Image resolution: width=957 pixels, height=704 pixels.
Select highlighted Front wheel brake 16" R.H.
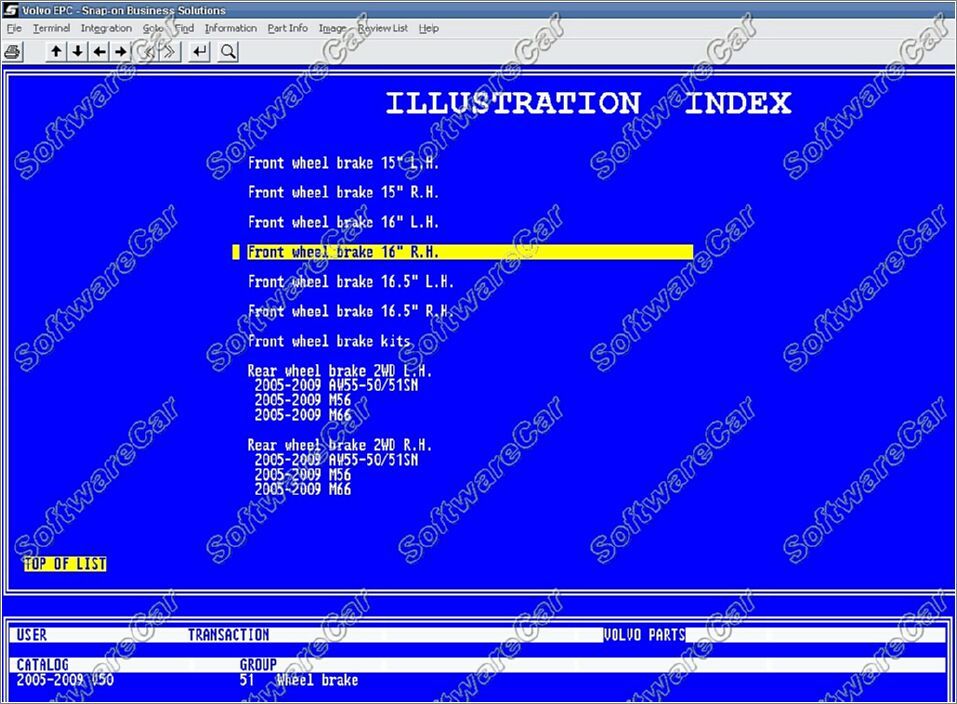[343, 252]
